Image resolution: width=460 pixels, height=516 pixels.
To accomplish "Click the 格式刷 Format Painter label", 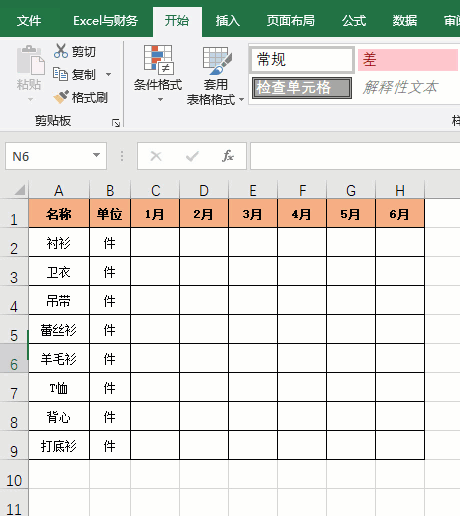I will click(90, 97).
